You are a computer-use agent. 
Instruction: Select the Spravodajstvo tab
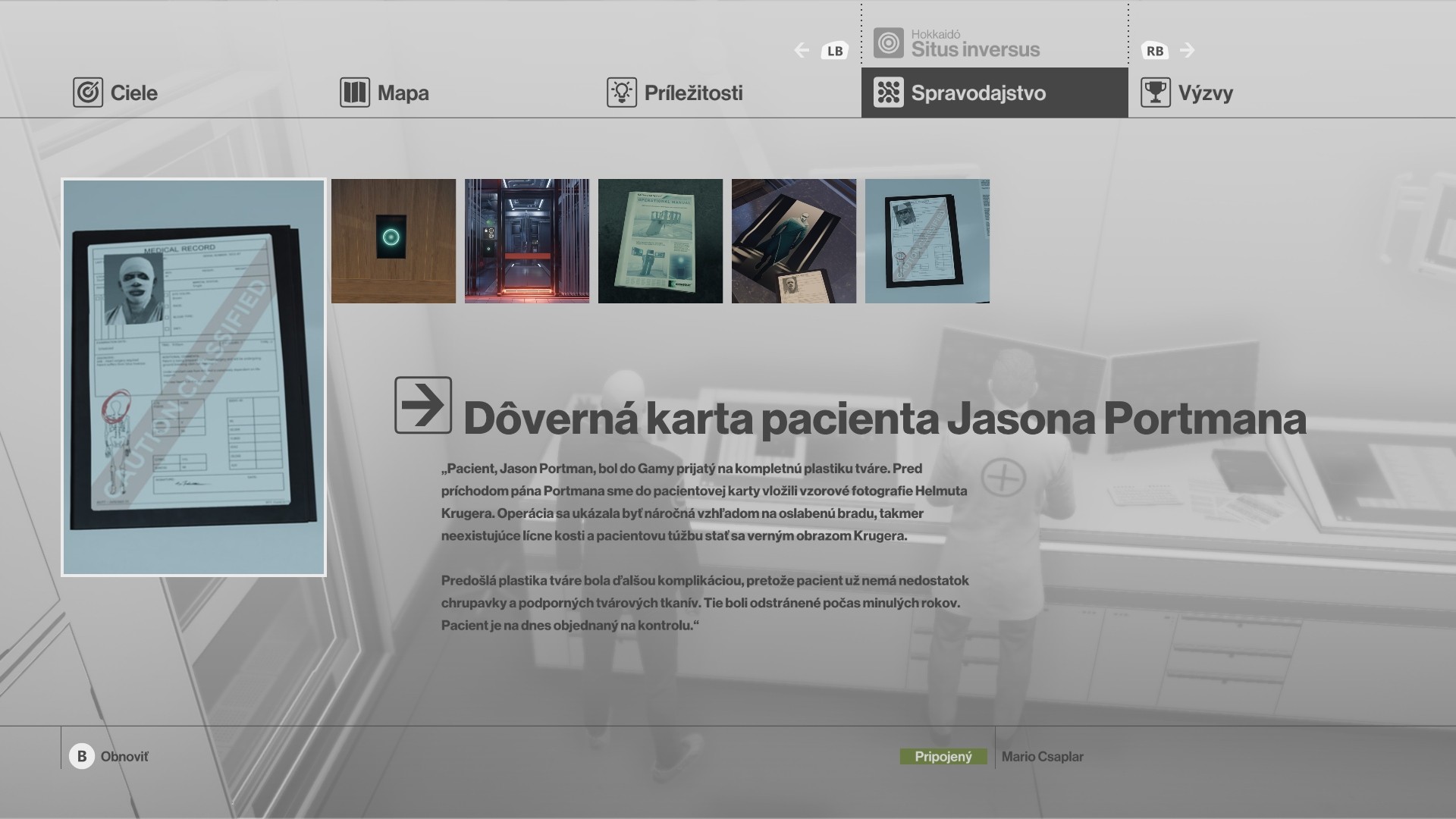pos(995,93)
